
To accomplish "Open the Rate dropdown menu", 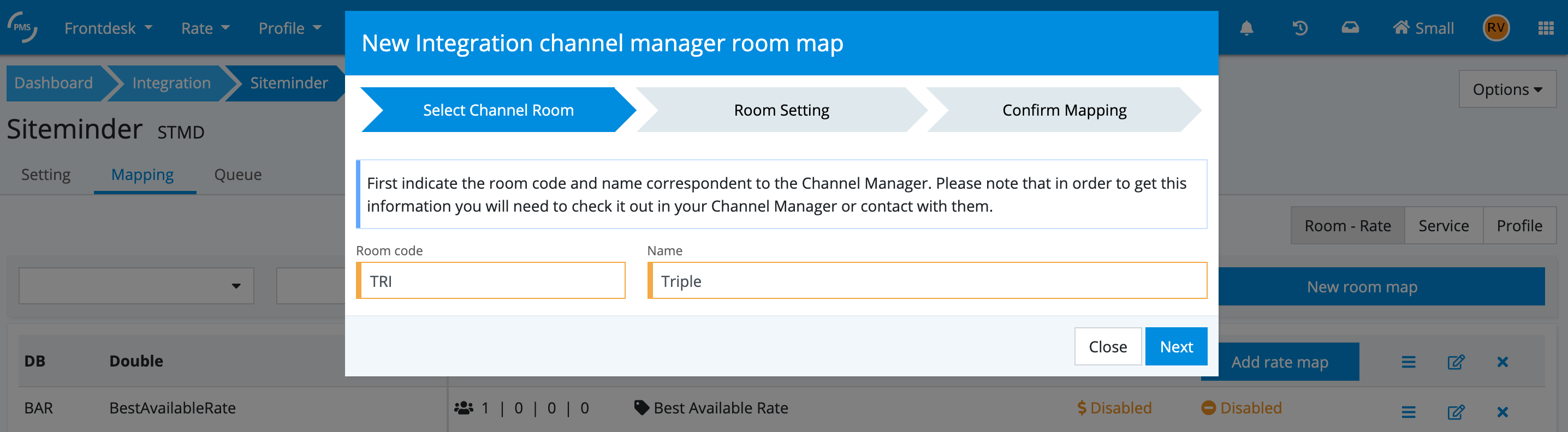I will point(205,28).
